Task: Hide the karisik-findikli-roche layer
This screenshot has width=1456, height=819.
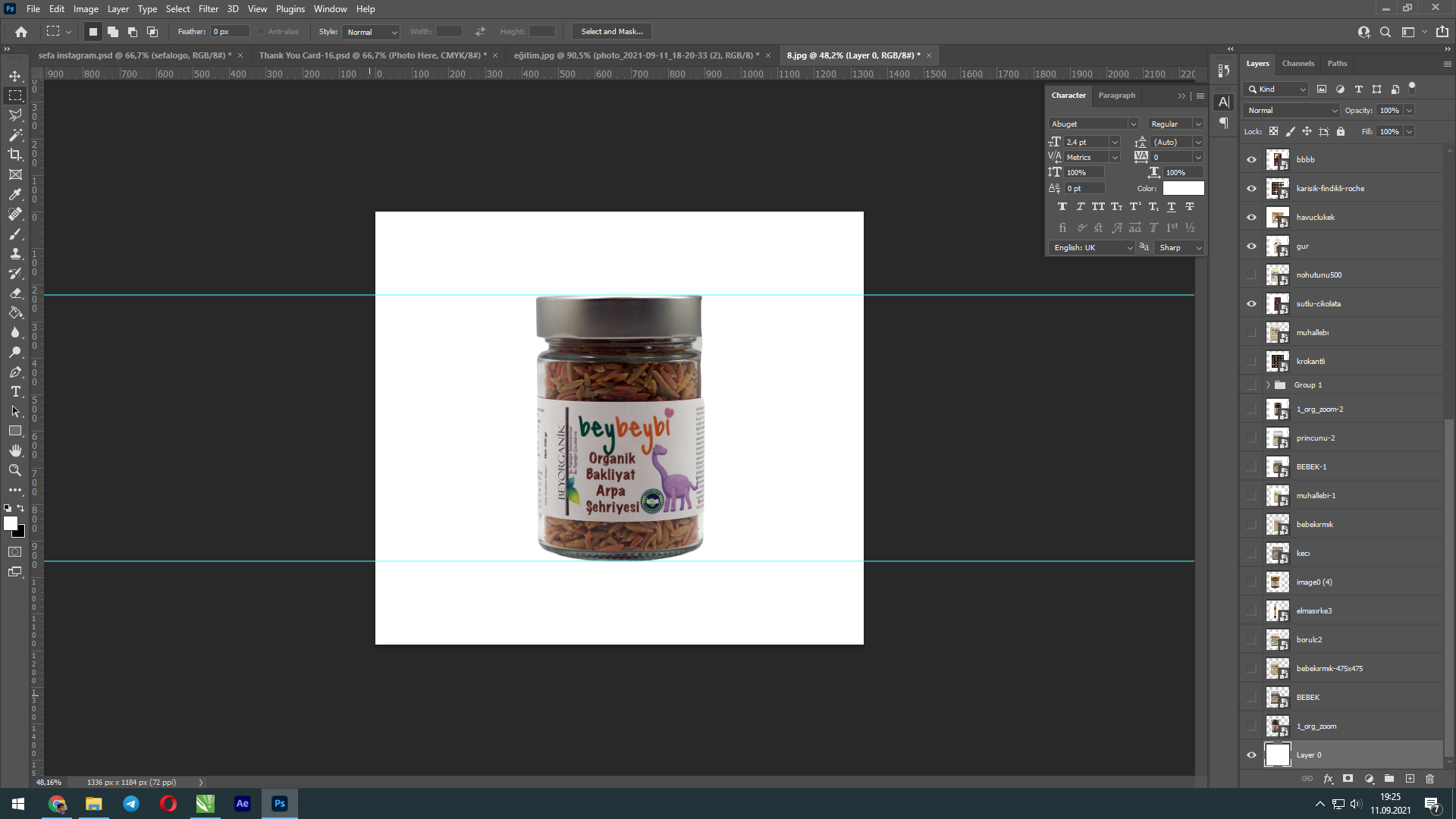Action: [x=1251, y=189]
